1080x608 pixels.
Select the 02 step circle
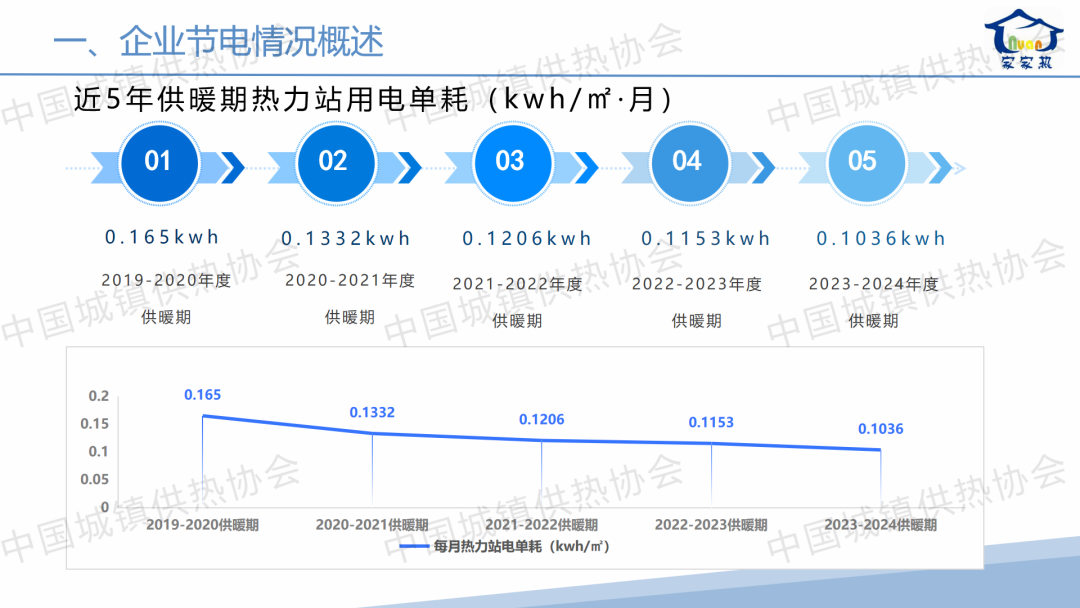click(x=334, y=162)
